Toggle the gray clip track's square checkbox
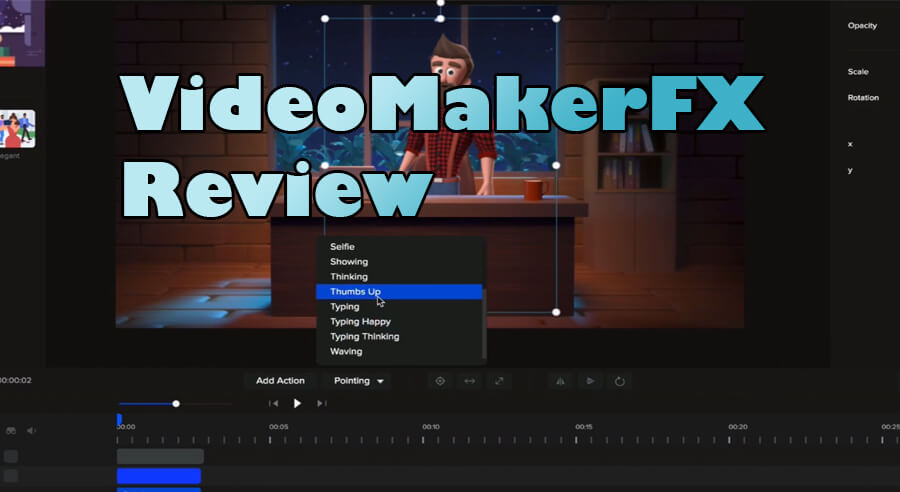This screenshot has height=492, width=900. point(11,456)
